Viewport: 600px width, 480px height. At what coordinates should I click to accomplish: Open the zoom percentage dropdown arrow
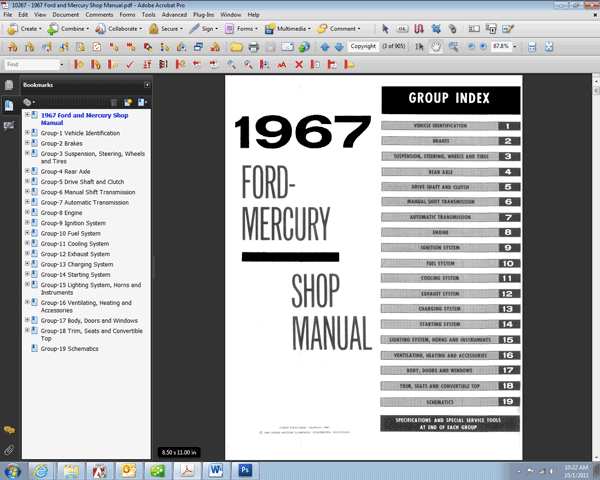click(515, 47)
